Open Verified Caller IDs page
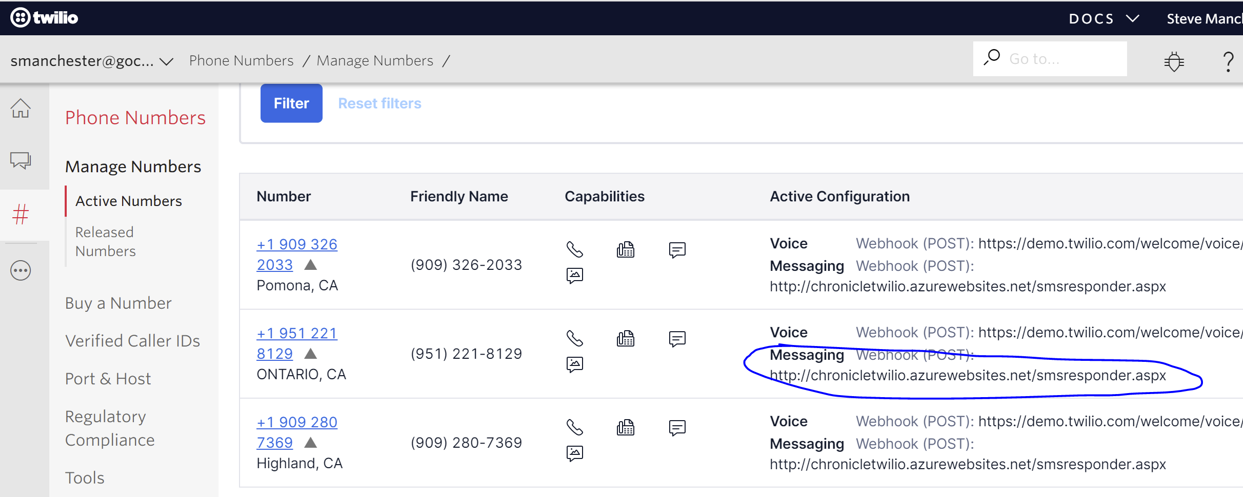The image size is (1243, 497). click(x=132, y=341)
